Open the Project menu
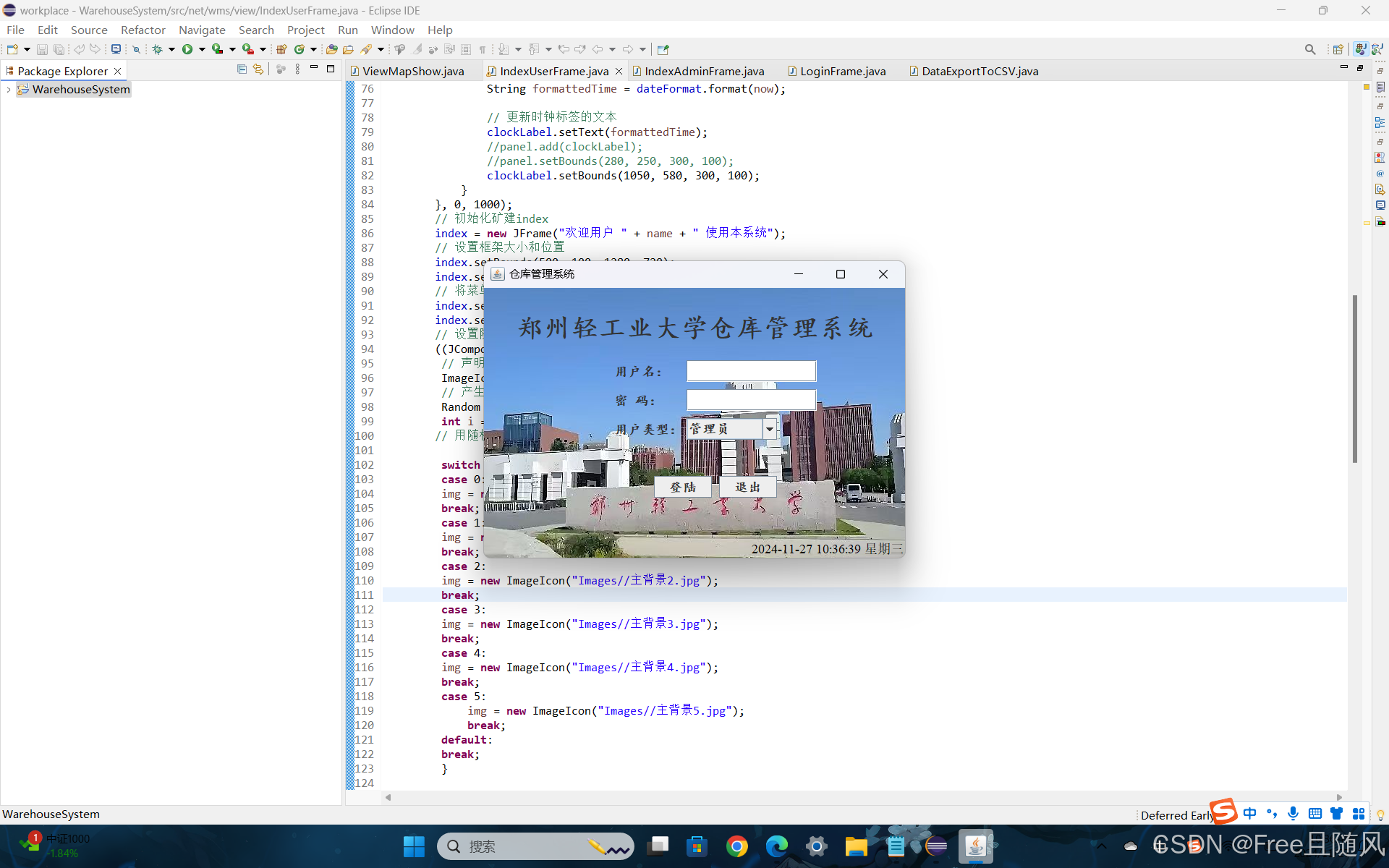Viewport: 1389px width, 868px height. point(306,30)
